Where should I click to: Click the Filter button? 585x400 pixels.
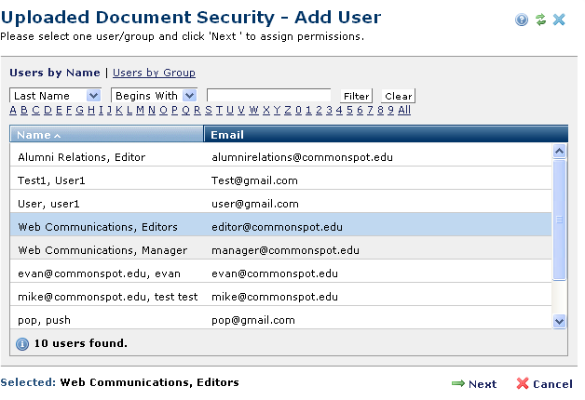(x=356, y=96)
